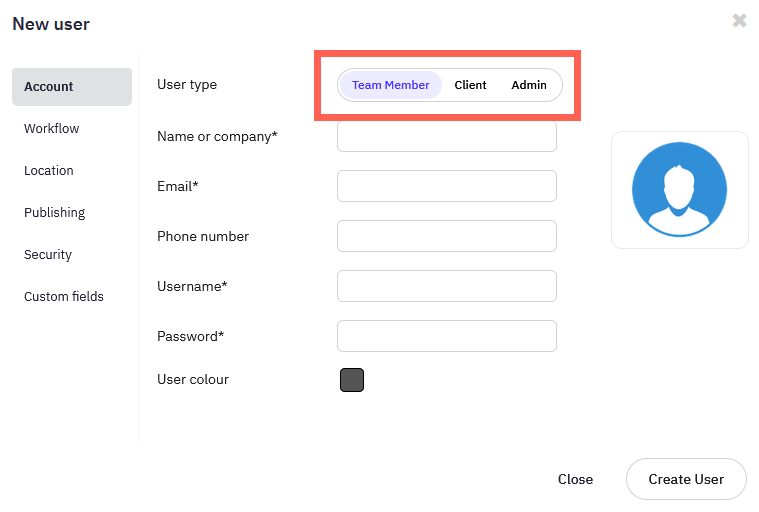This screenshot has height=512, width=759.
Task: Click the Close text button
Action: (x=575, y=479)
